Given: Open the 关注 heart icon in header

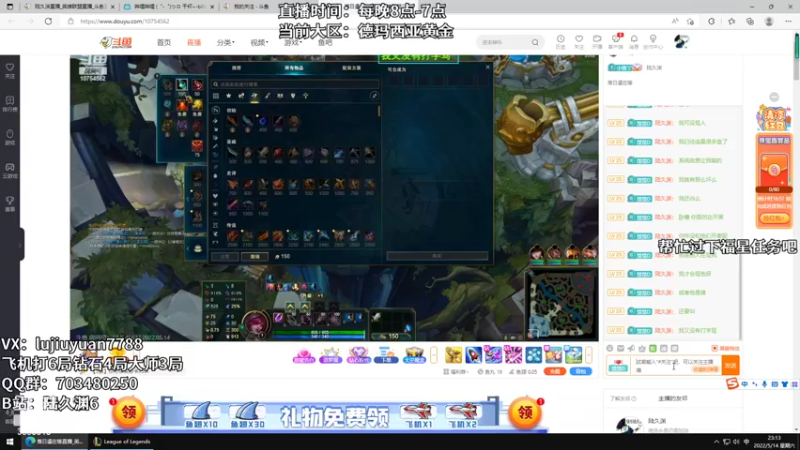Looking at the screenshot, I should [579, 42].
